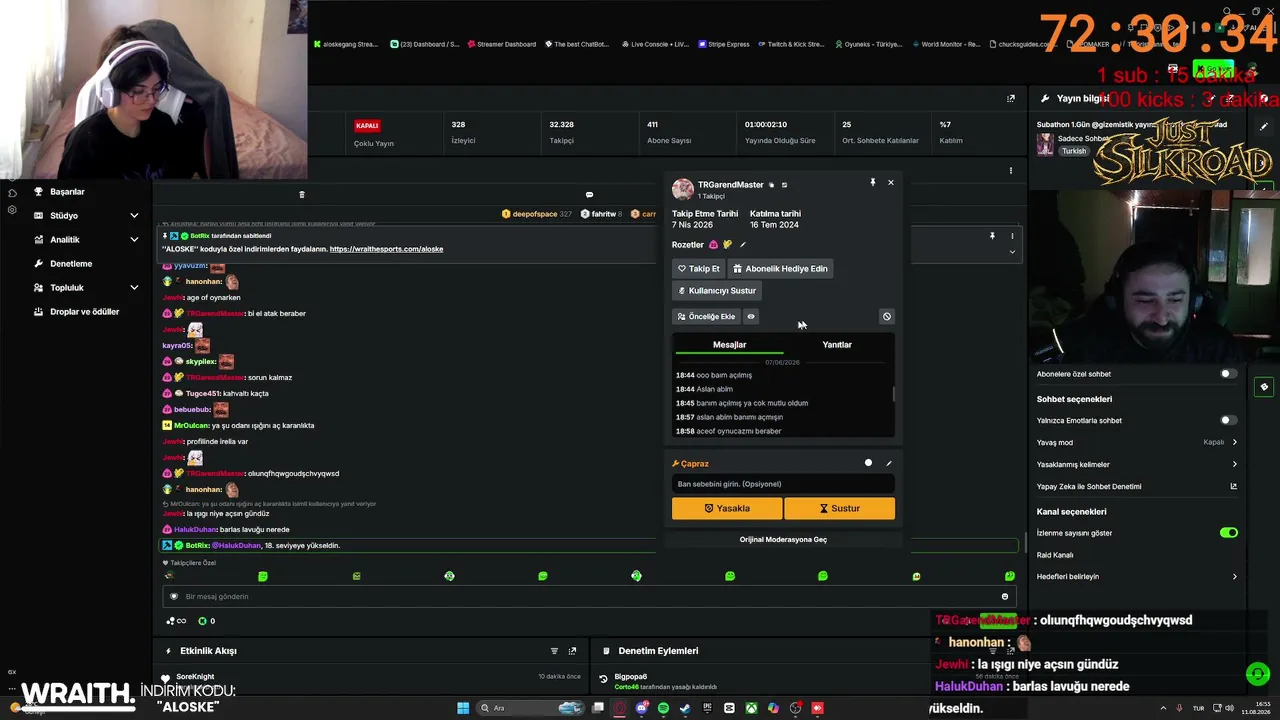Viewport: 1280px width, 720px height.
Task: Click the taskbar search box Ara
Action: pos(531,708)
